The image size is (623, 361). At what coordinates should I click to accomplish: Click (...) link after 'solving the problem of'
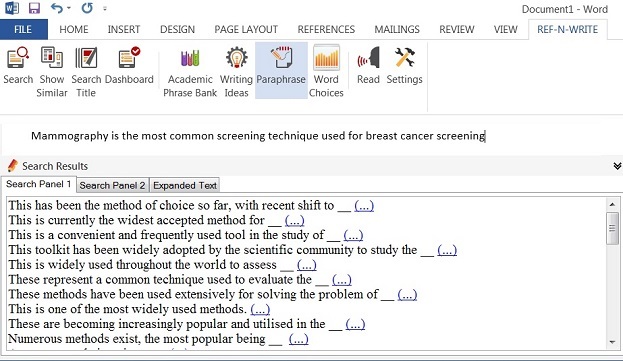pos(407,294)
